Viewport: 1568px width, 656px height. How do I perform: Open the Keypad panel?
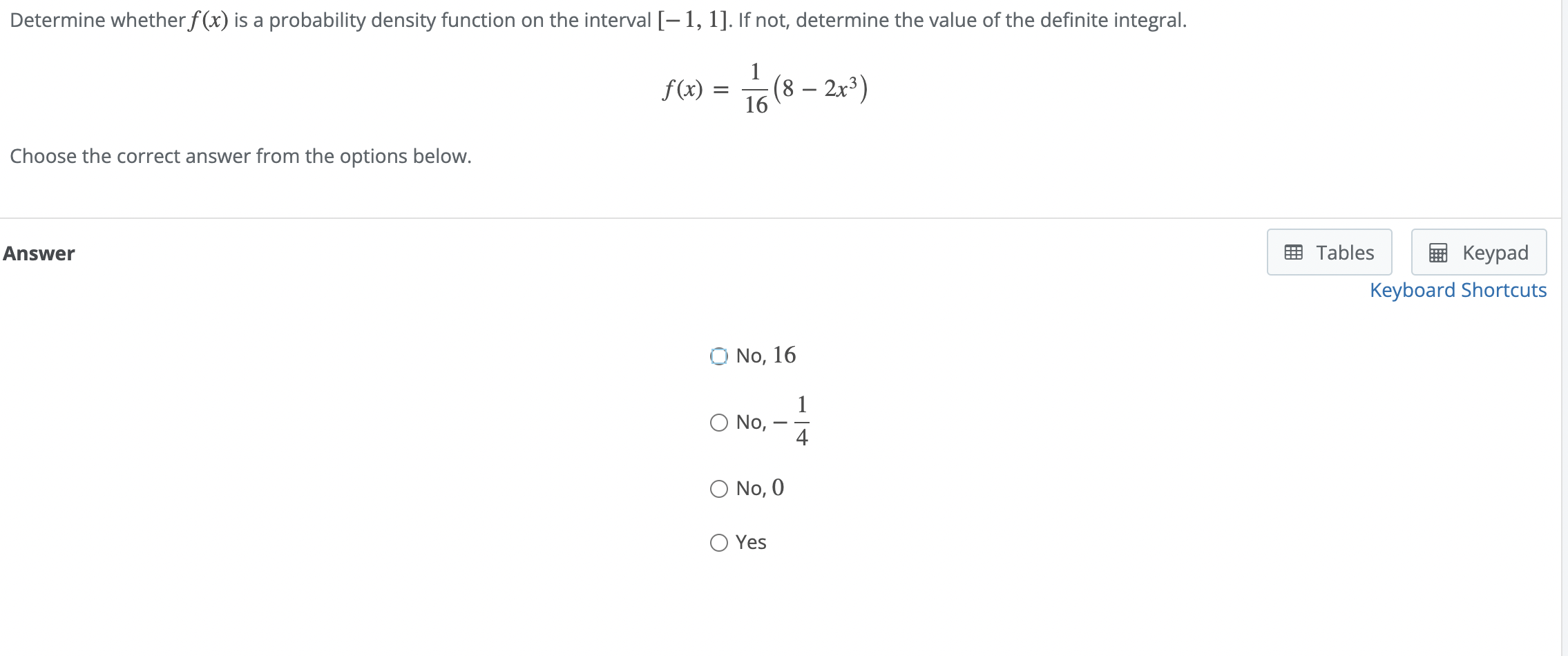coord(1478,251)
